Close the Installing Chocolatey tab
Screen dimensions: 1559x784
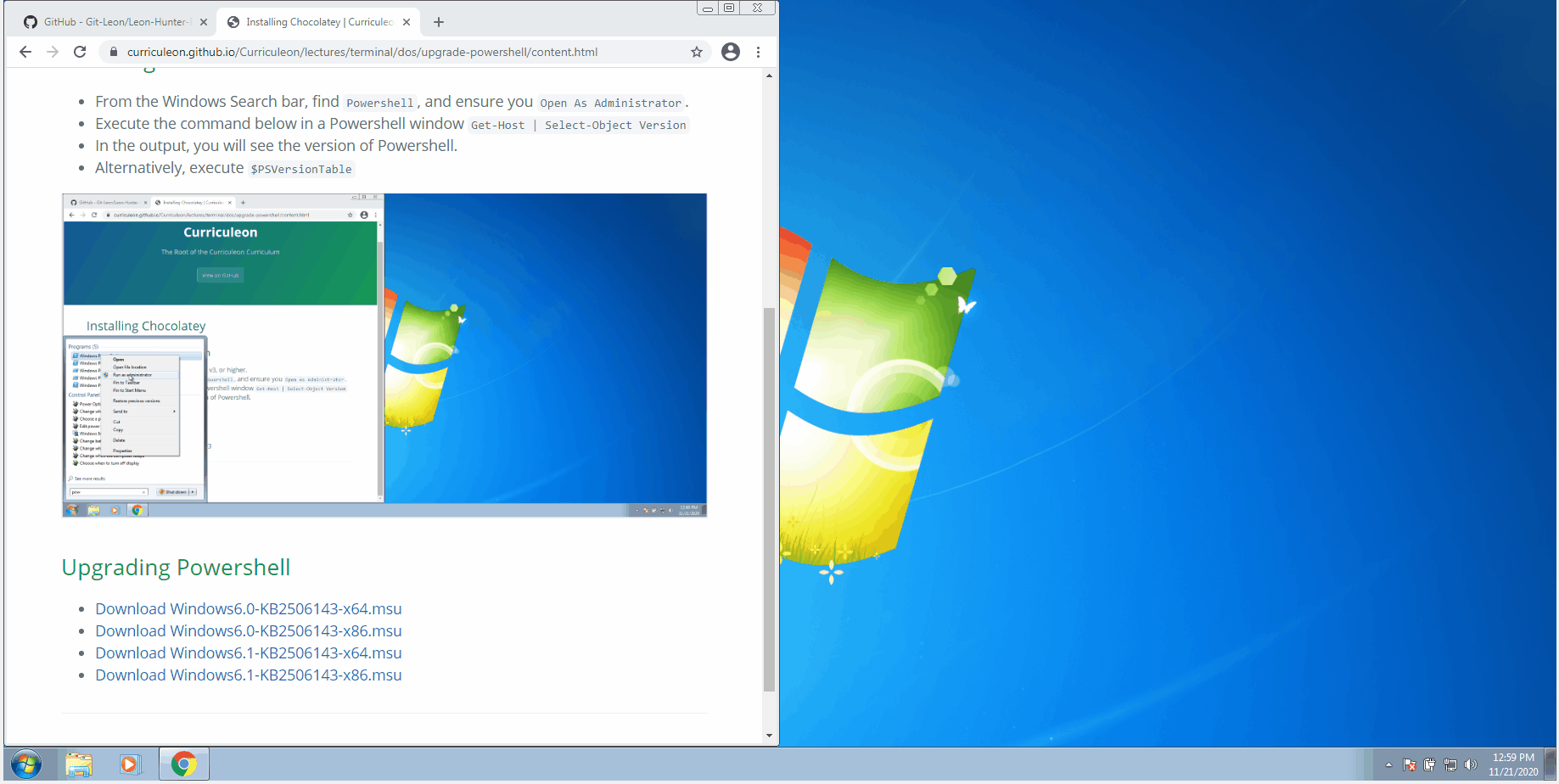[x=407, y=22]
